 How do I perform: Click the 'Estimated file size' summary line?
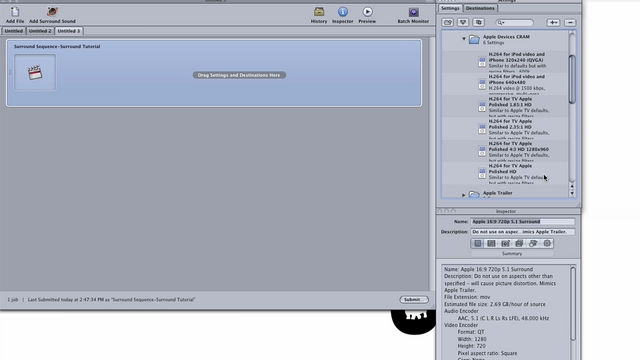495,304
